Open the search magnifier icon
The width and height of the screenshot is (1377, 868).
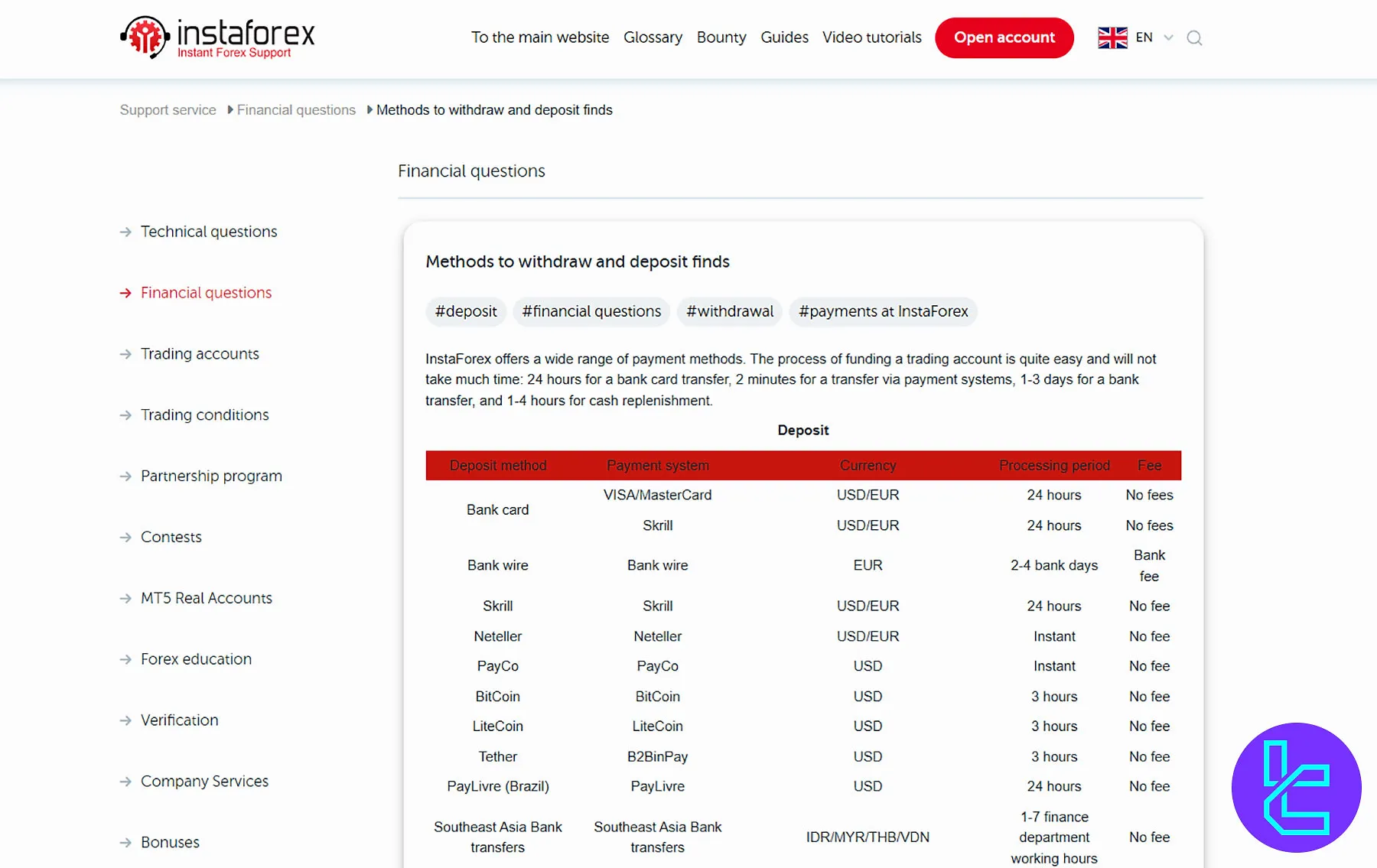[1194, 37]
